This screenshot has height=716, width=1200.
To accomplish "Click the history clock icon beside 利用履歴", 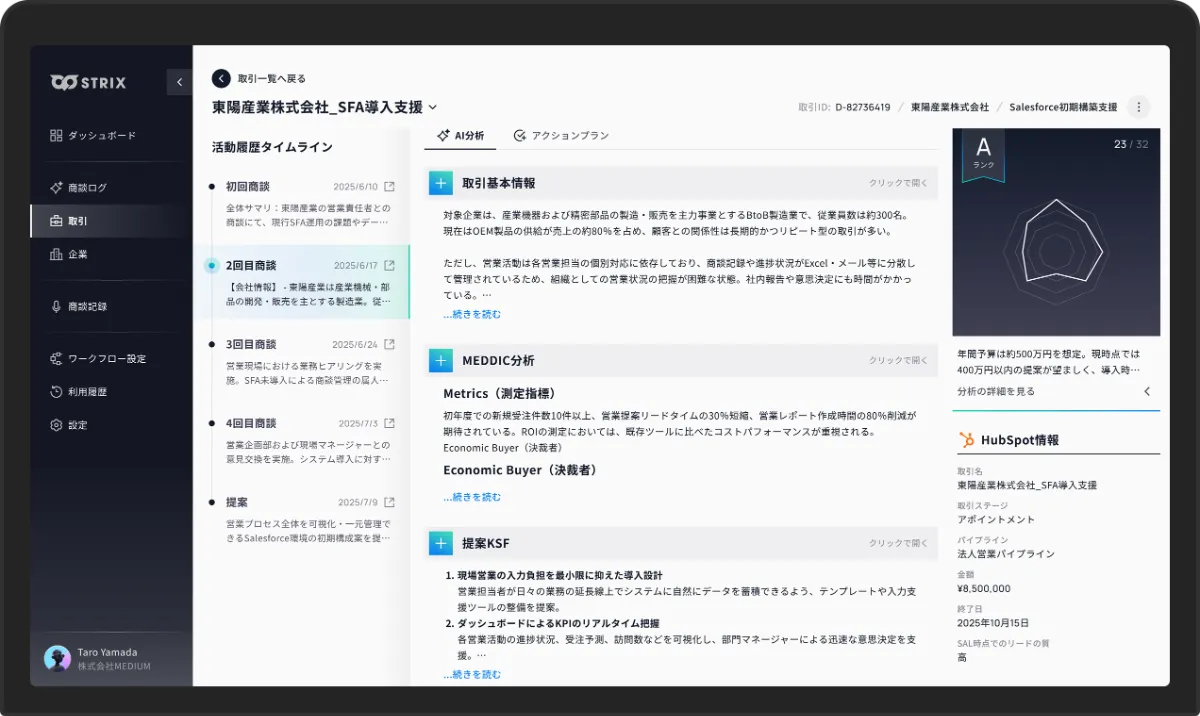I will 56,392.
